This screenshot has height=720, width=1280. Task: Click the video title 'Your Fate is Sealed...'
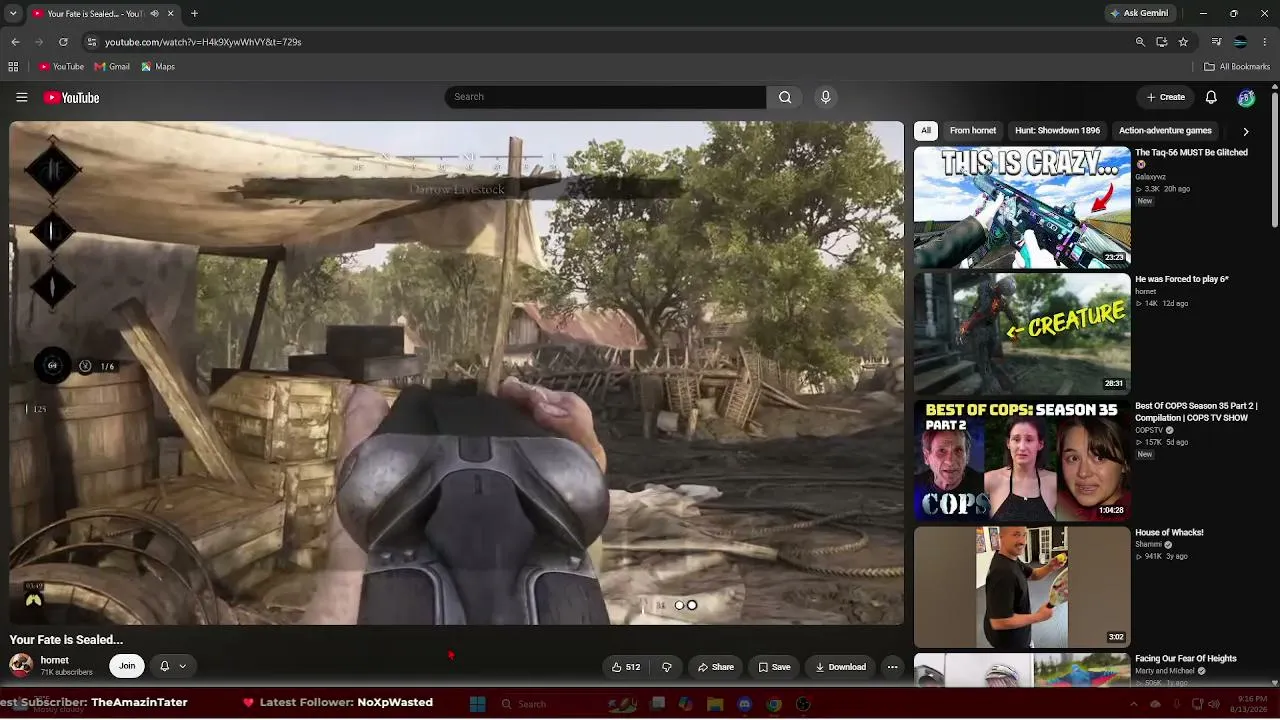tap(66, 640)
